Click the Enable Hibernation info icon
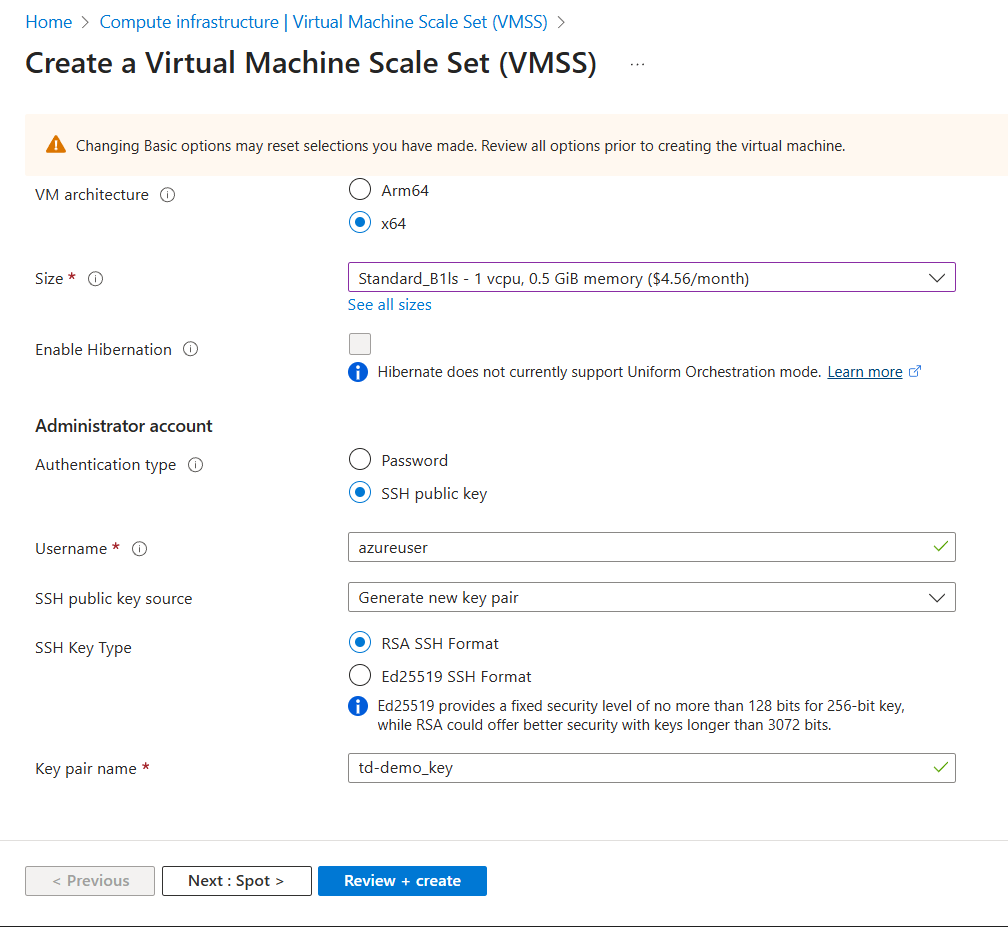 point(191,350)
